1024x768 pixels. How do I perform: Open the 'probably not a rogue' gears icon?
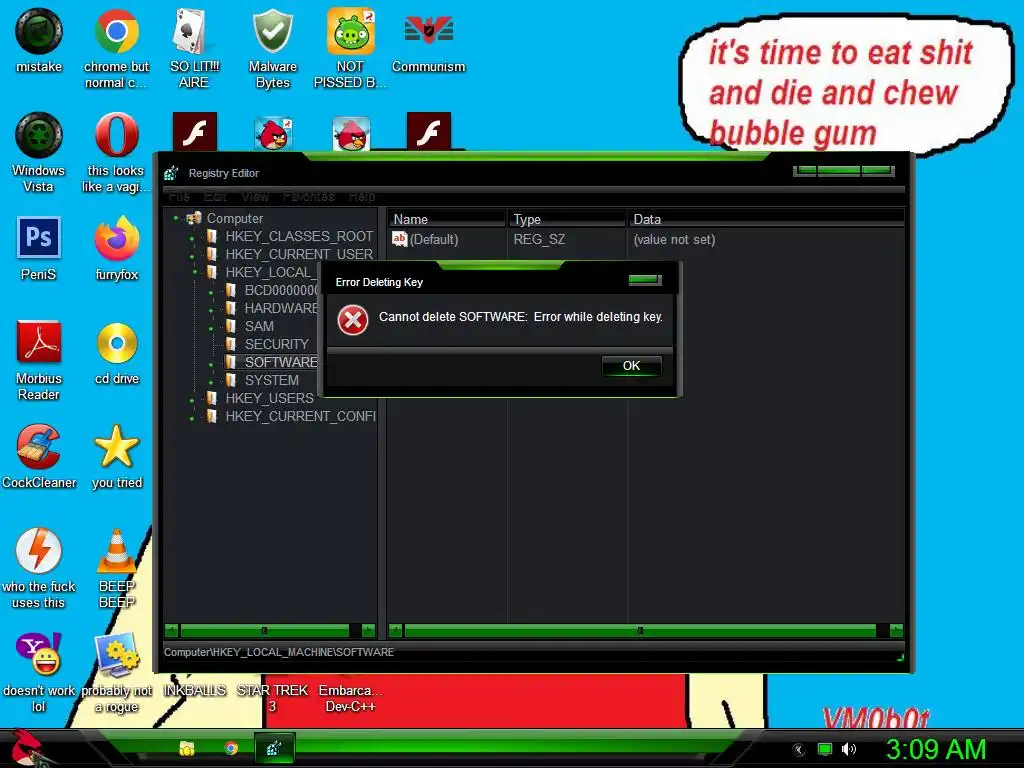(116, 654)
